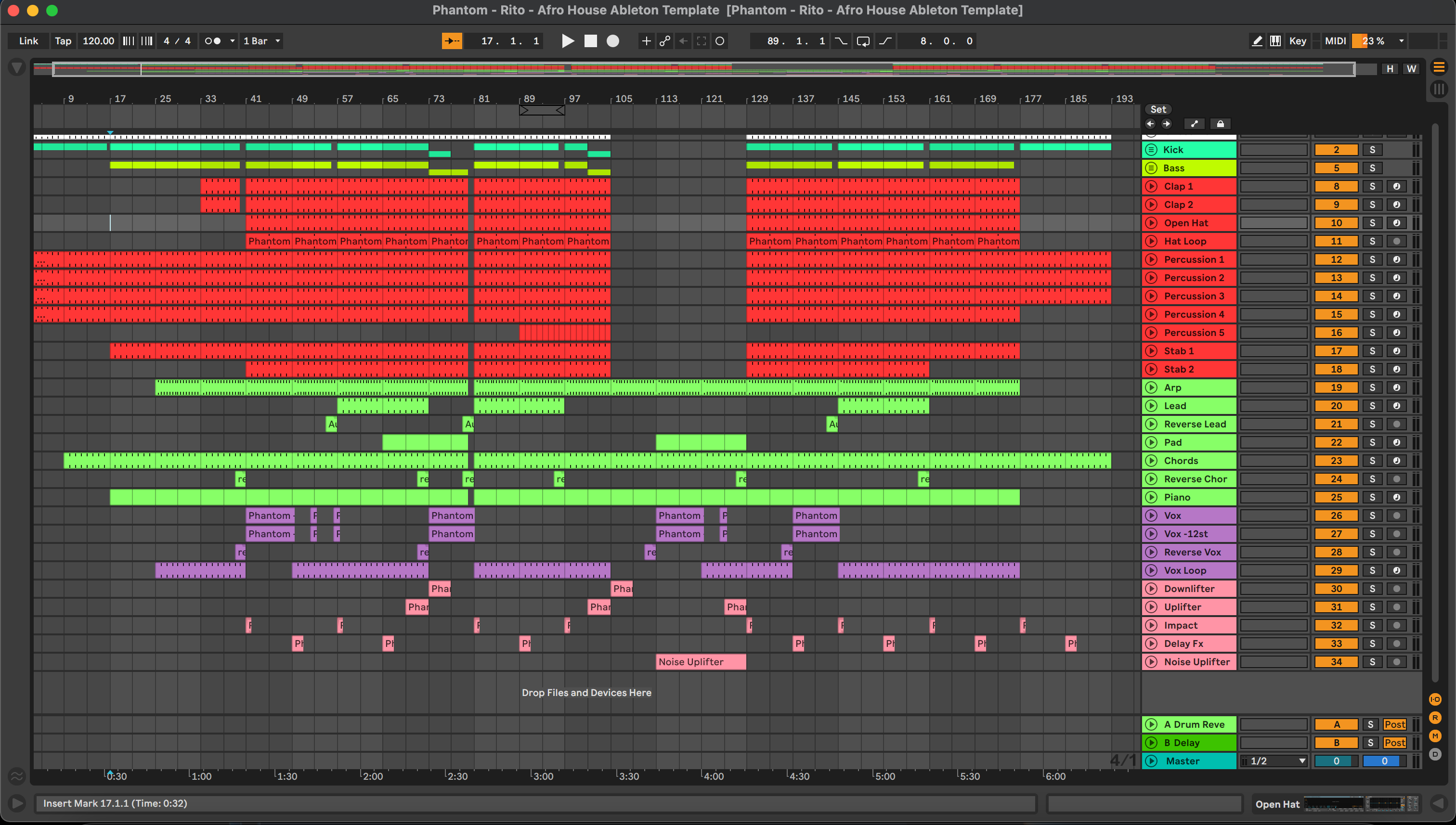The image size is (1456, 825).
Task: Switch on MIDI map mode
Action: (1335, 41)
